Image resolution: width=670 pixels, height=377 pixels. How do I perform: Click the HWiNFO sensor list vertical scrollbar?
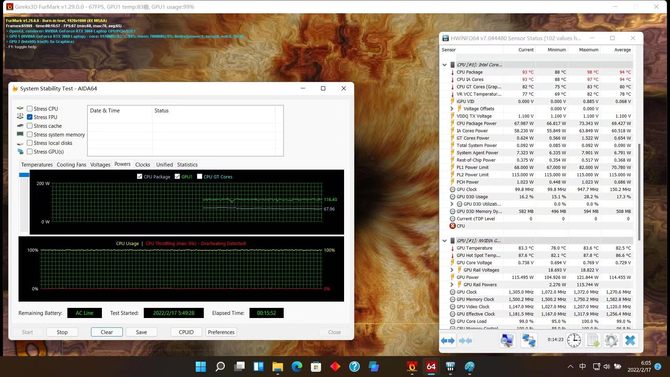[x=639, y=191]
